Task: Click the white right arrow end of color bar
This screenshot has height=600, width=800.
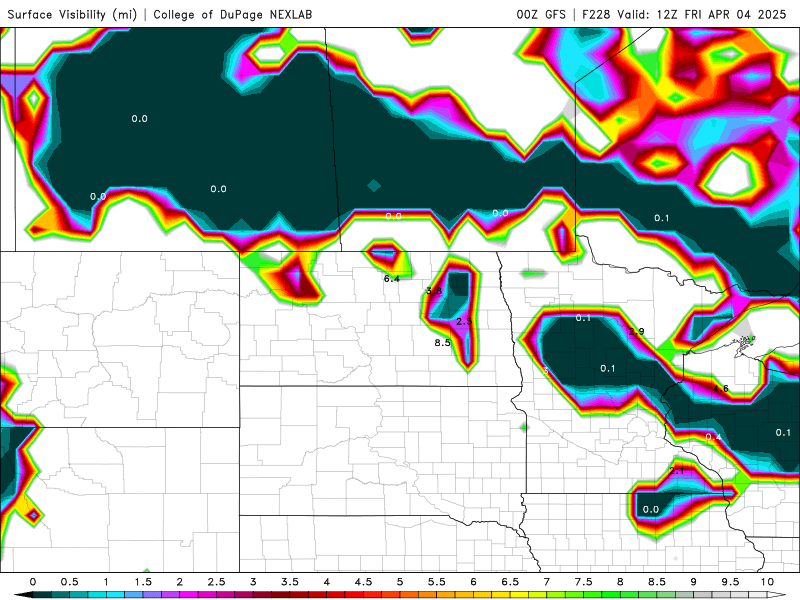Action: [777, 595]
